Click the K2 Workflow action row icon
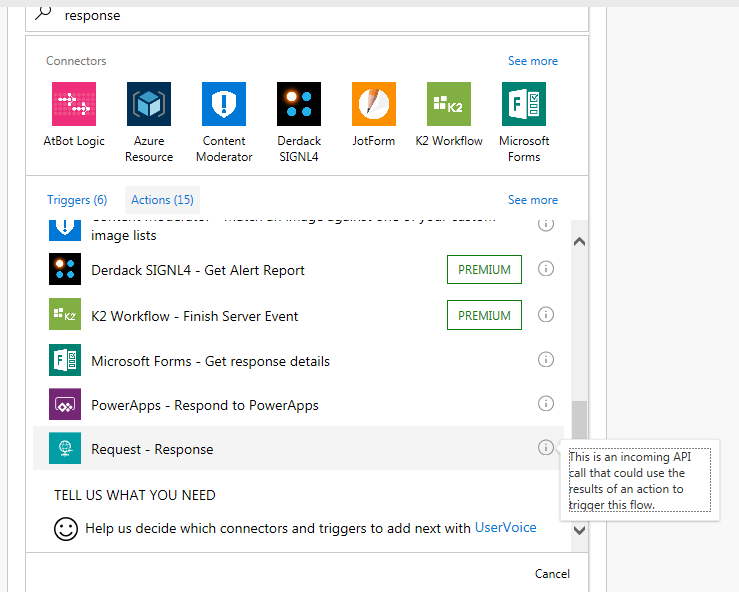This screenshot has width=739, height=601. [65, 314]
